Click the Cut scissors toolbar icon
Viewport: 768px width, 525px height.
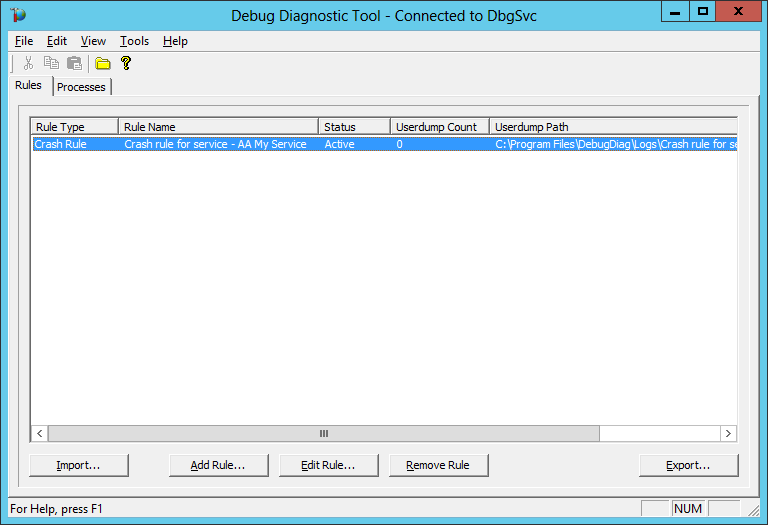pos(29,63)
